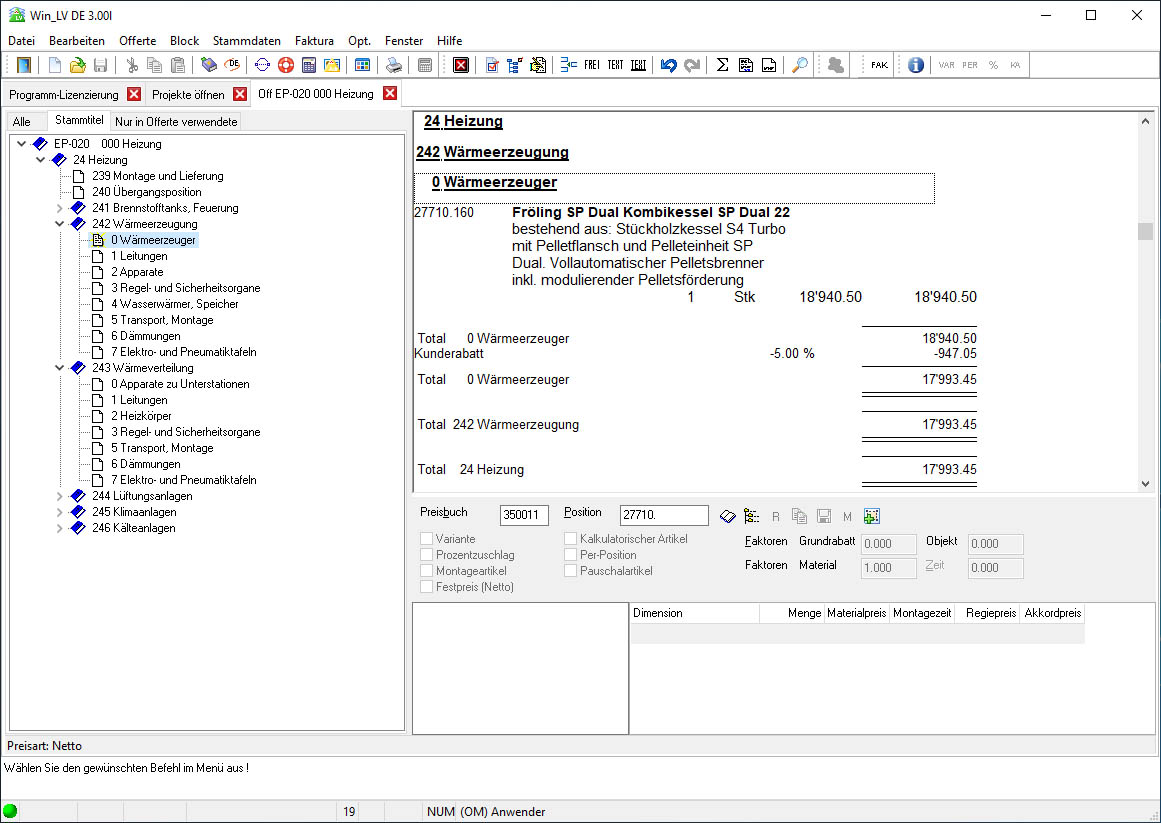The width and height of the screenshot is (1161, 823).
Task: Open the Bearbeiten menu
Action: 77,41
